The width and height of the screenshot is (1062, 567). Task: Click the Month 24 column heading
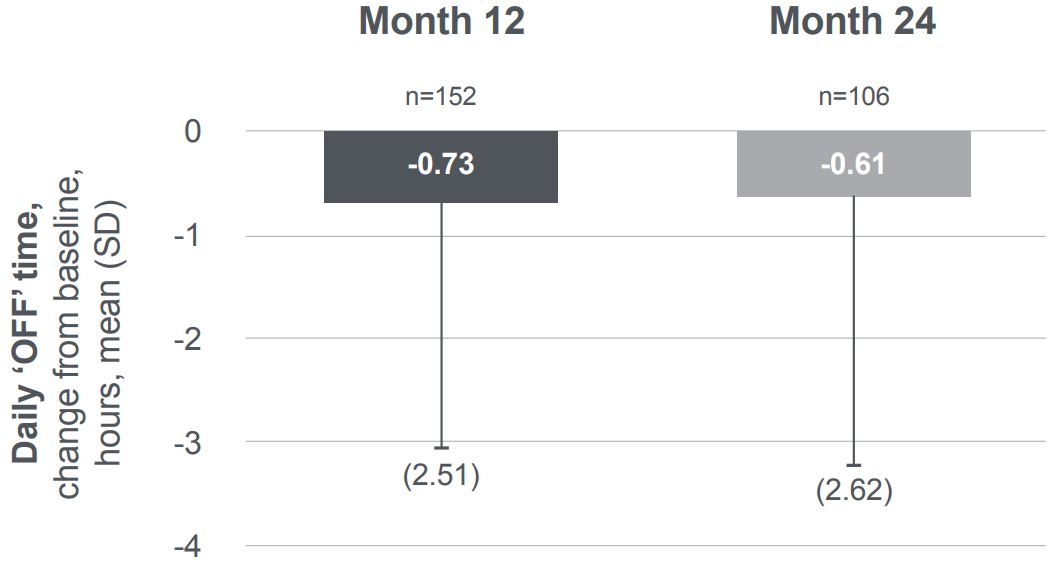tap(853, 21)
